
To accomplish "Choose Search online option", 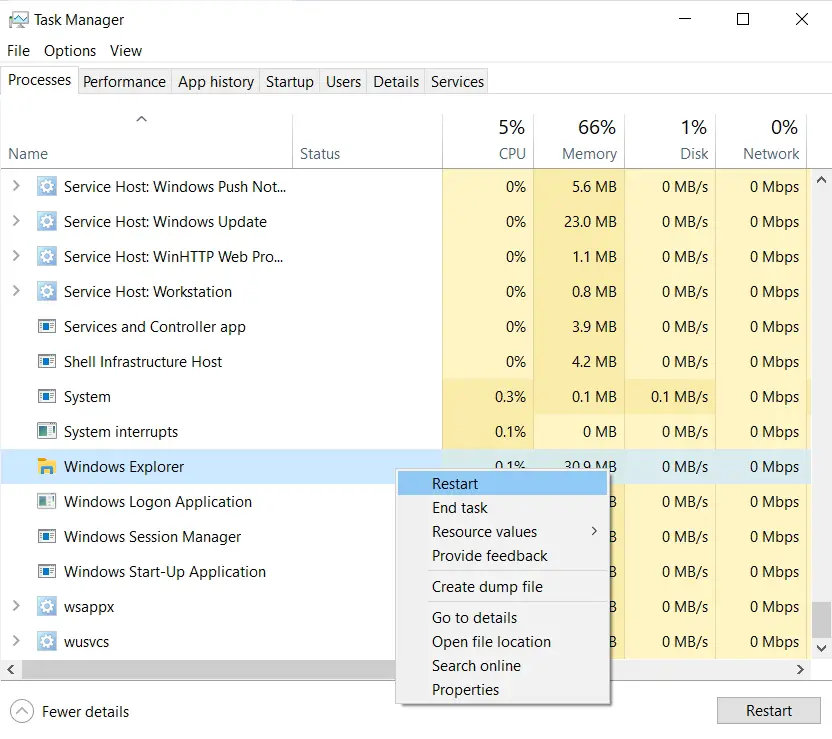I will (502, 665).
